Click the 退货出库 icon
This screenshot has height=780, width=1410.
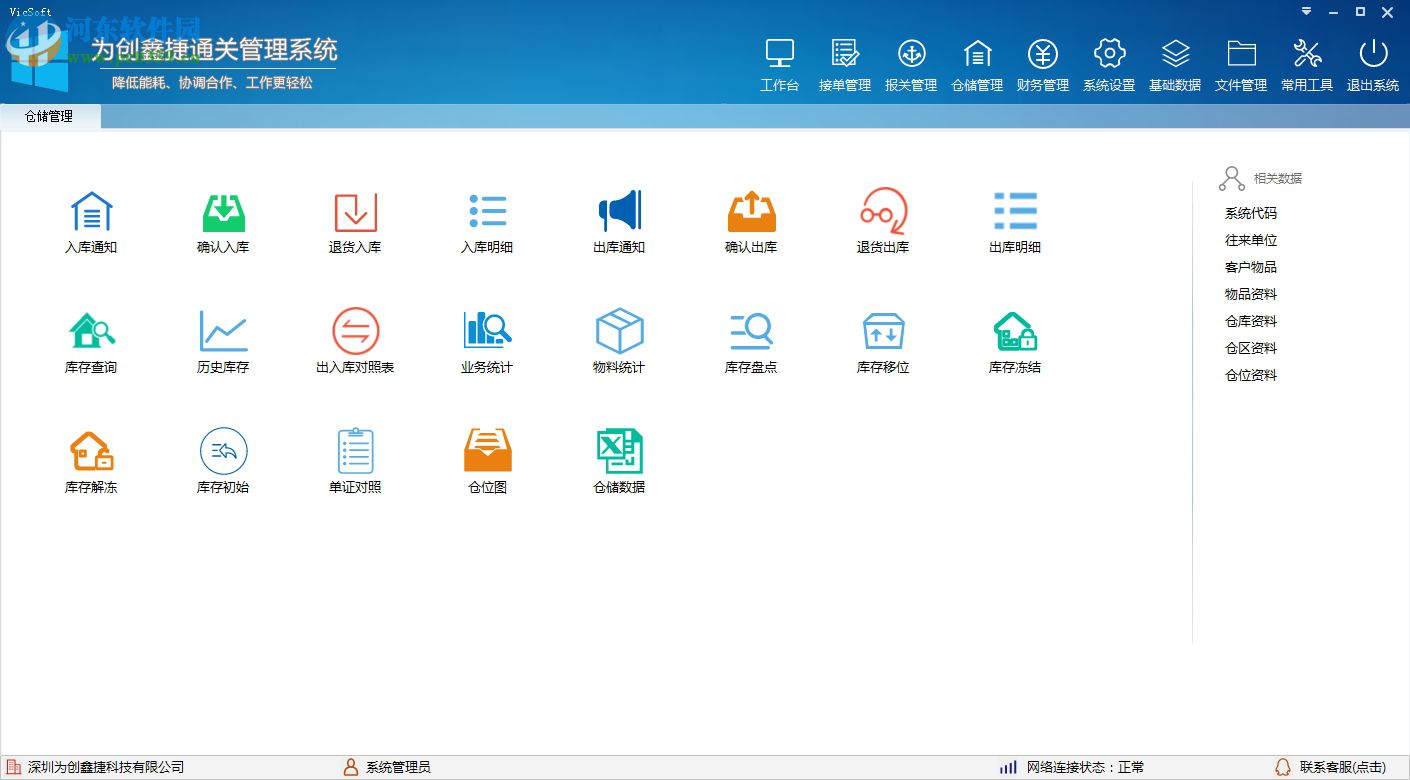point(883,211)
